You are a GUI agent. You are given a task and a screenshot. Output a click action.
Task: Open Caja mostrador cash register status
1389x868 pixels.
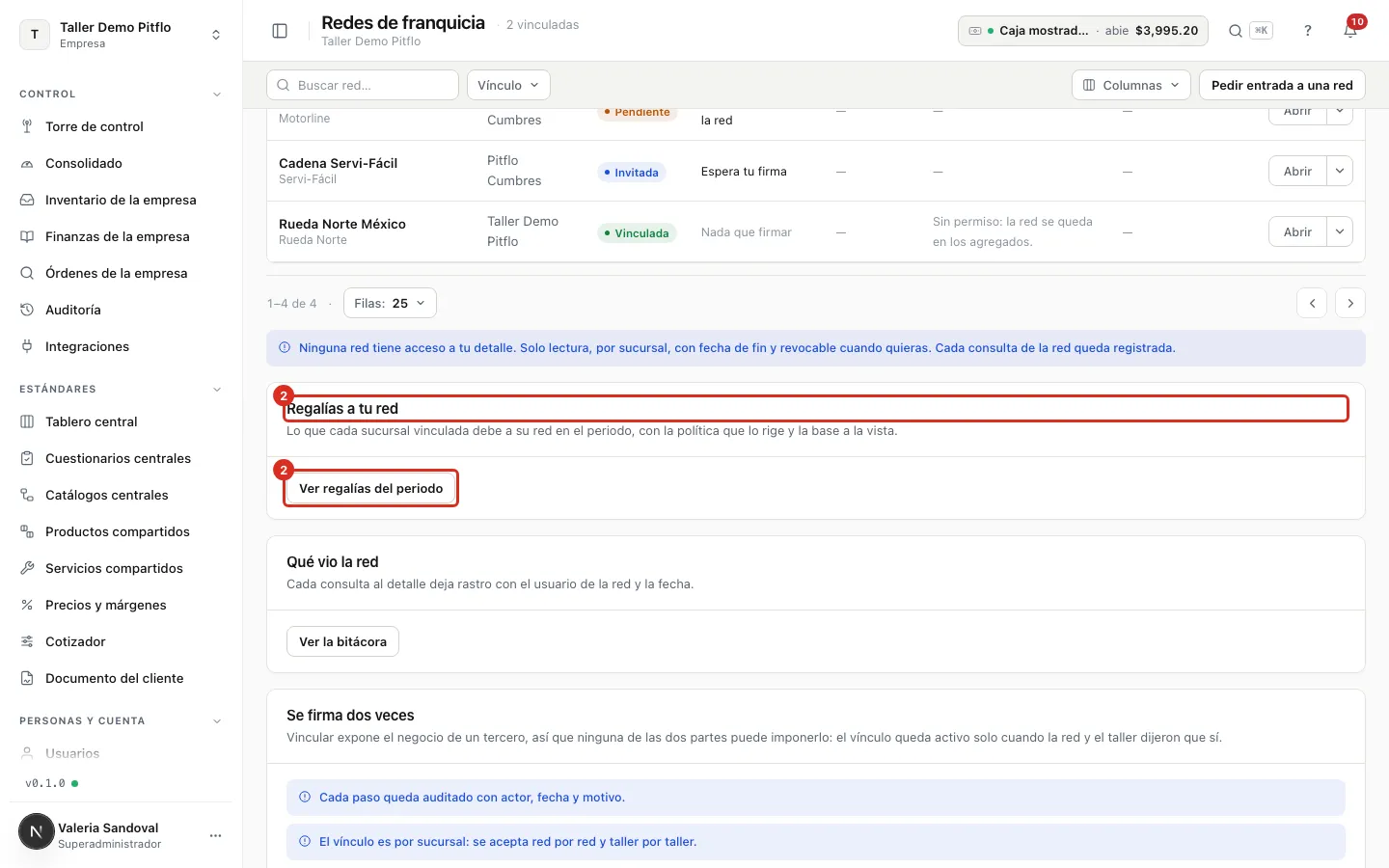click(x=1083, y=31)
